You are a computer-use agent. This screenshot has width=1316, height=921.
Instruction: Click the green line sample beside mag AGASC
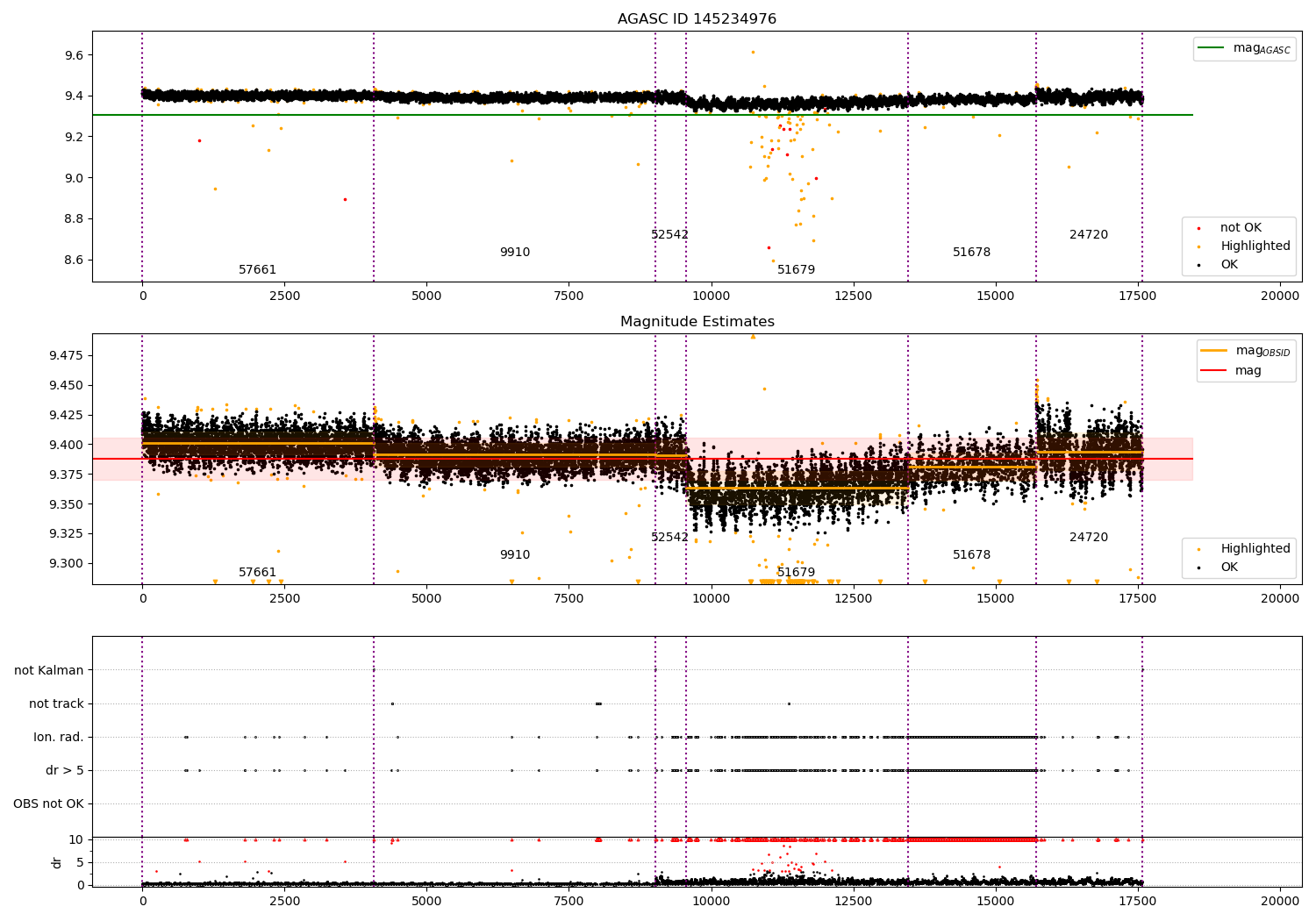point(1212,48)
